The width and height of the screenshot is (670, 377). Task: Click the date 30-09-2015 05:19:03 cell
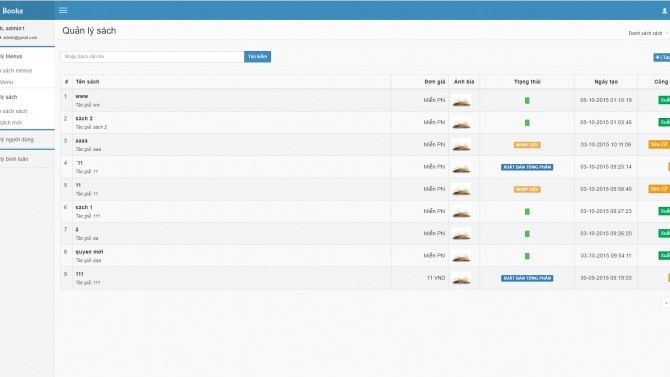pyautogui.click(x=606, y=278)
